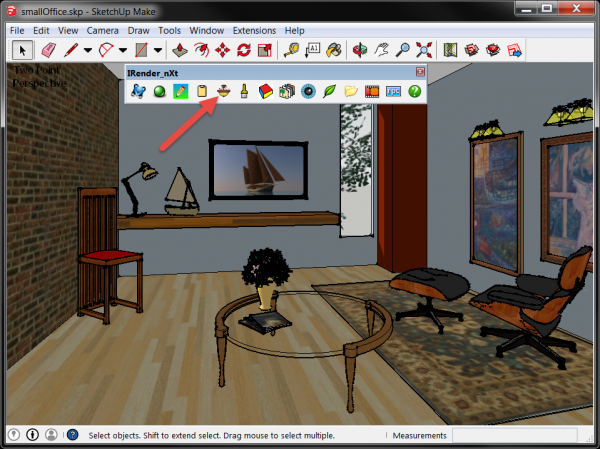Click the IRender rpc icon

tap(393, 91)
